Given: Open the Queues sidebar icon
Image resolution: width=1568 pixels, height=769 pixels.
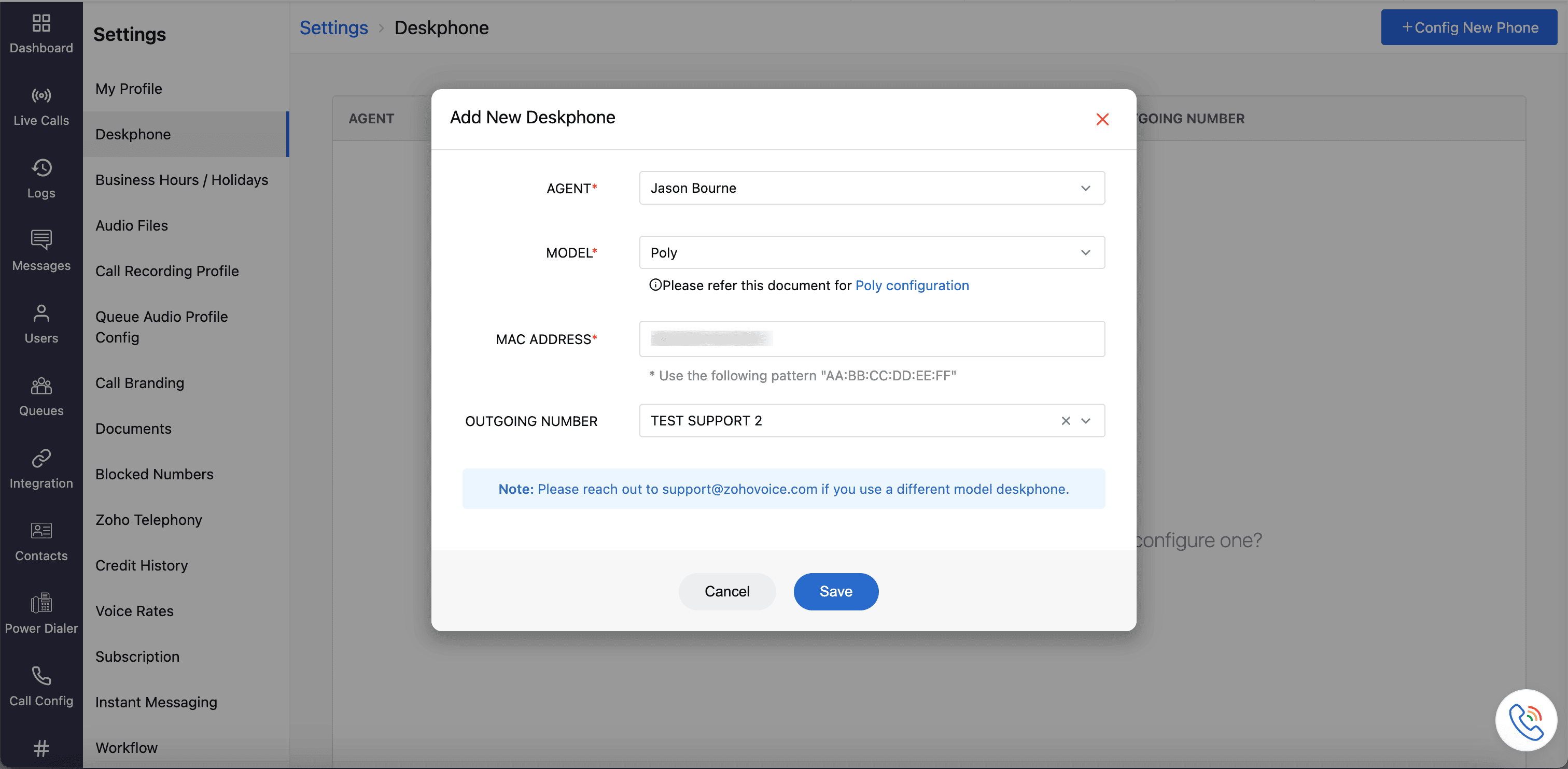Looking at the screenshot, I should [41, 386].
